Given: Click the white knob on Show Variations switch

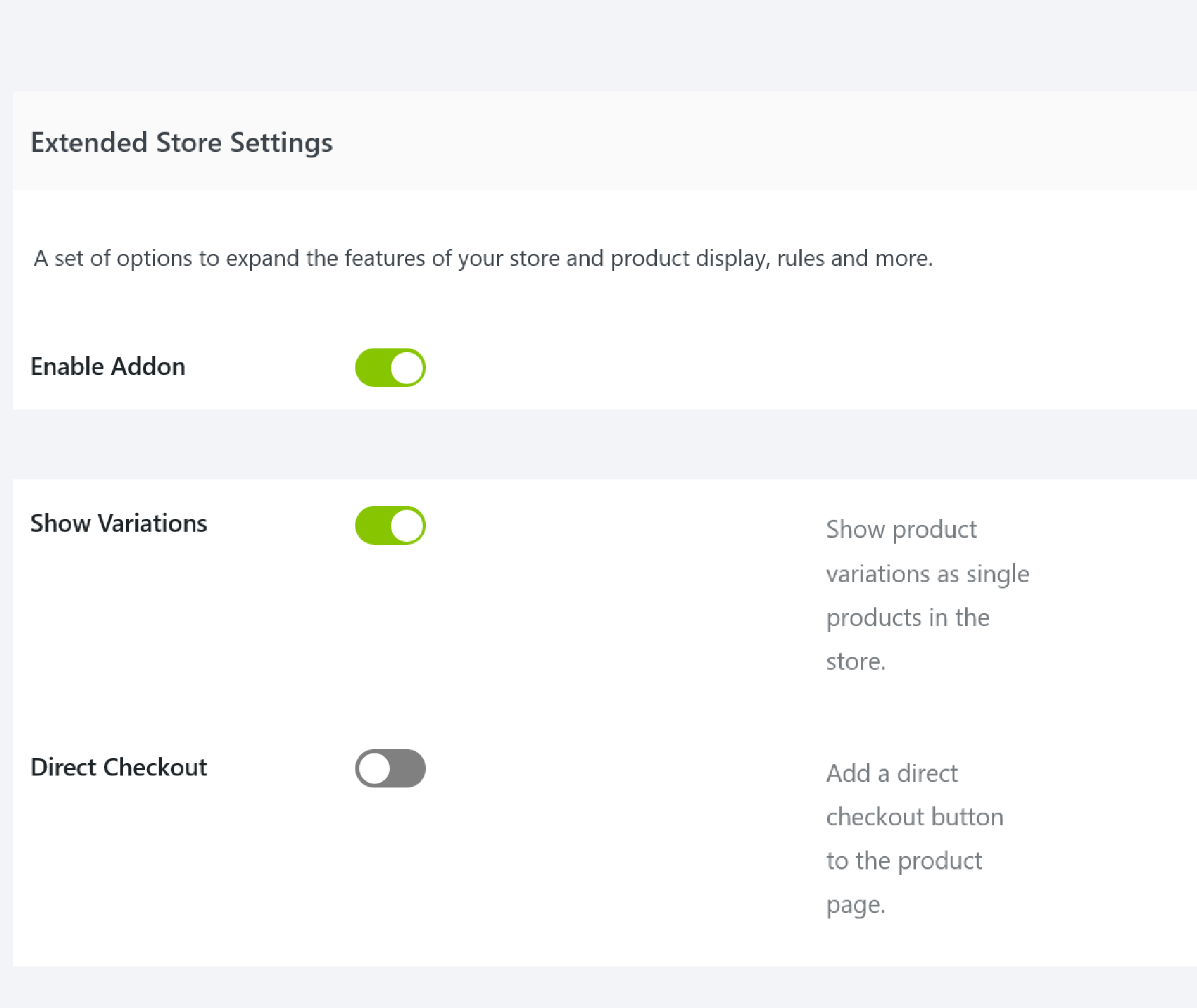Looking at the screenshot, I should click(406, 525).
